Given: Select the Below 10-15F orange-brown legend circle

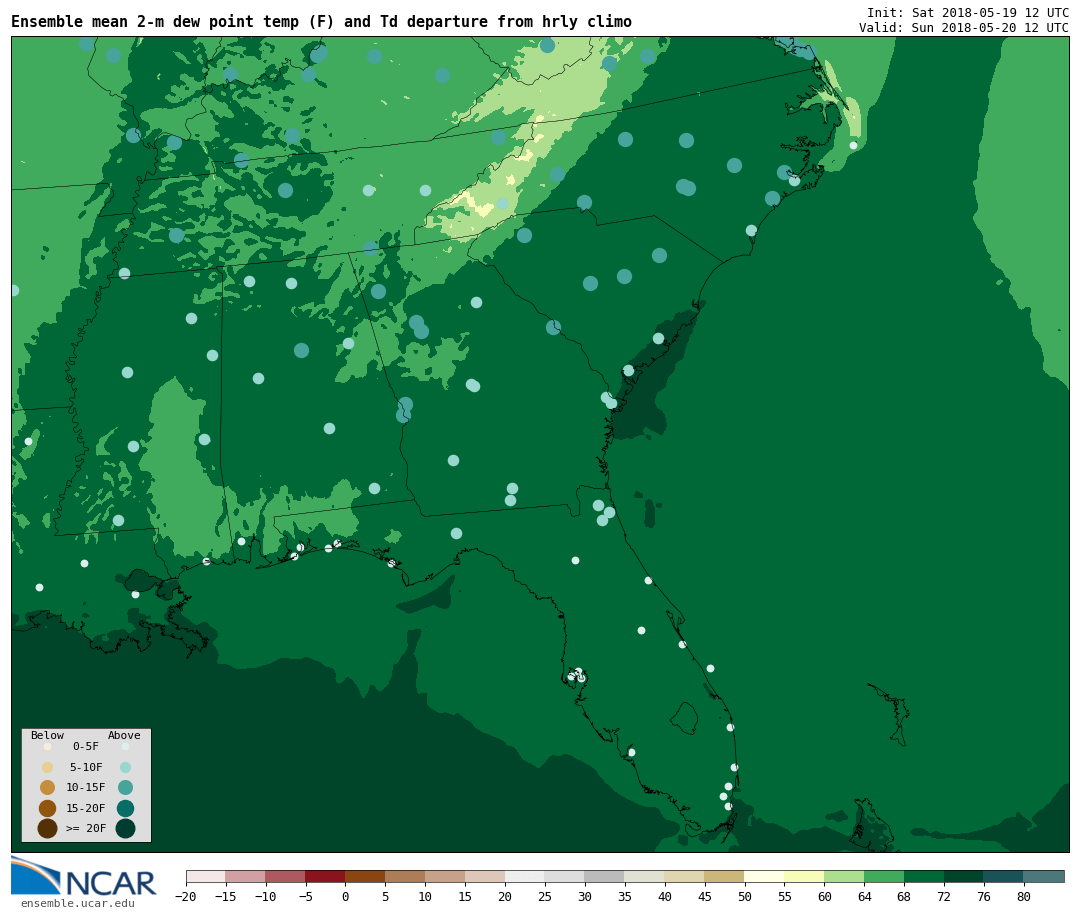Looking at the screenshot, I should (48, 787).
